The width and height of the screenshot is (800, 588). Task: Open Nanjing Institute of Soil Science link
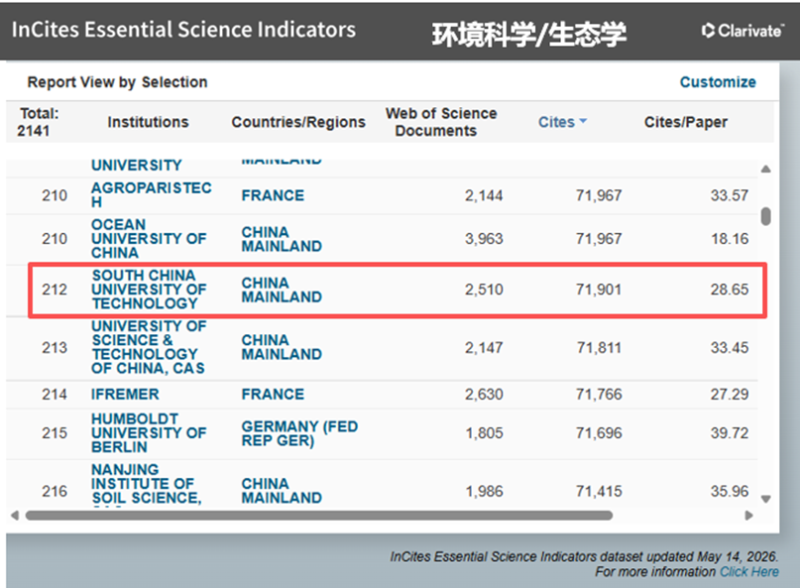pos(146,485)
